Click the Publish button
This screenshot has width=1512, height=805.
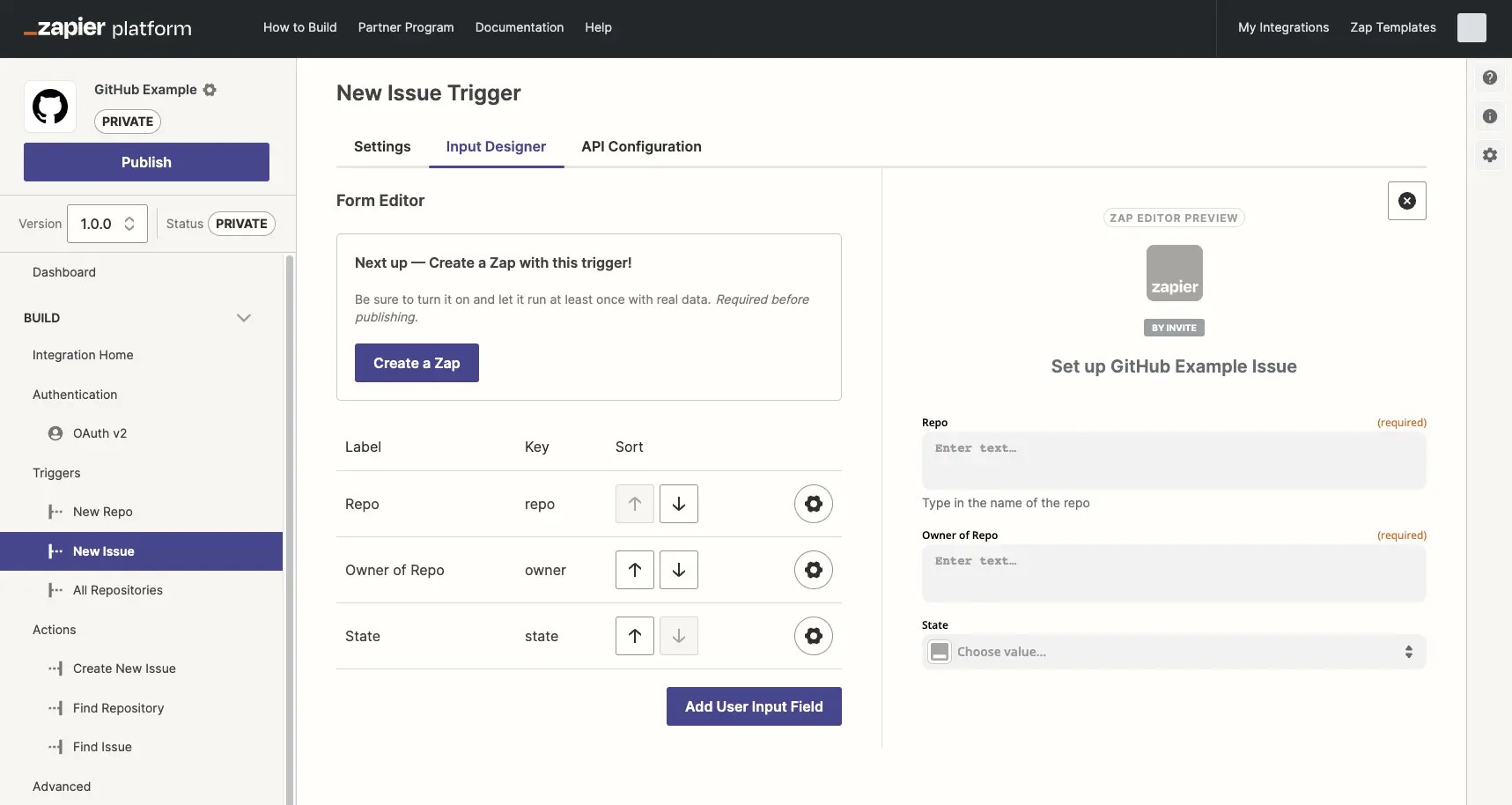pos(146,162)
